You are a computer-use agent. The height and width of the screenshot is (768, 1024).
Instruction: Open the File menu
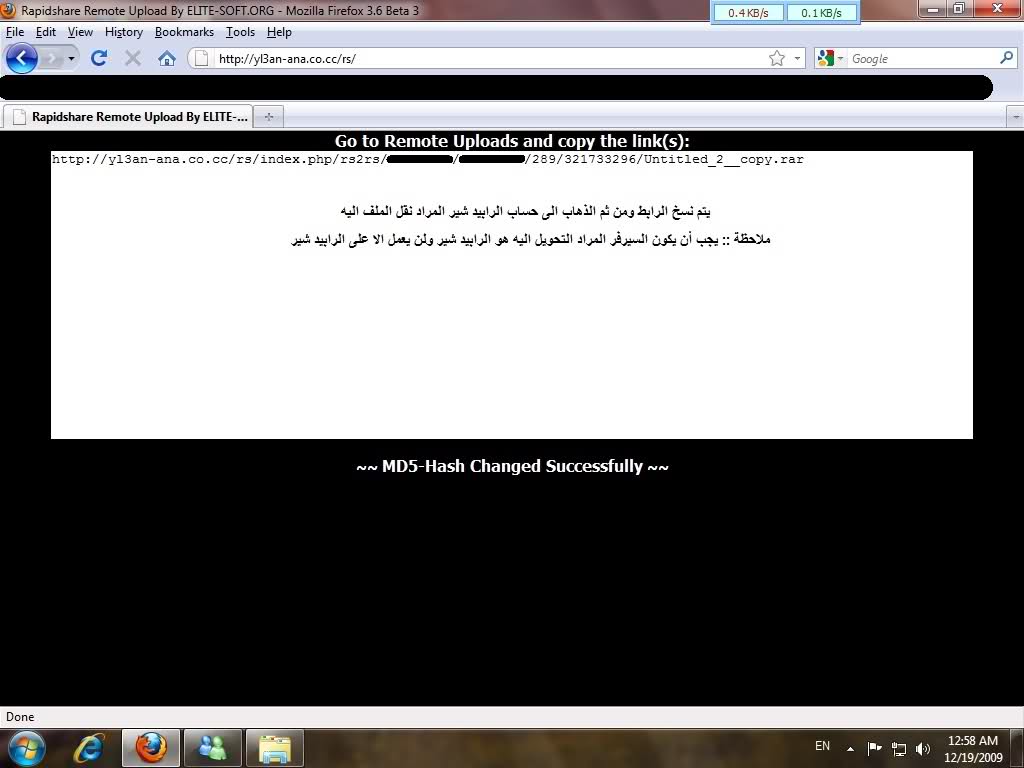pos(14,32)
